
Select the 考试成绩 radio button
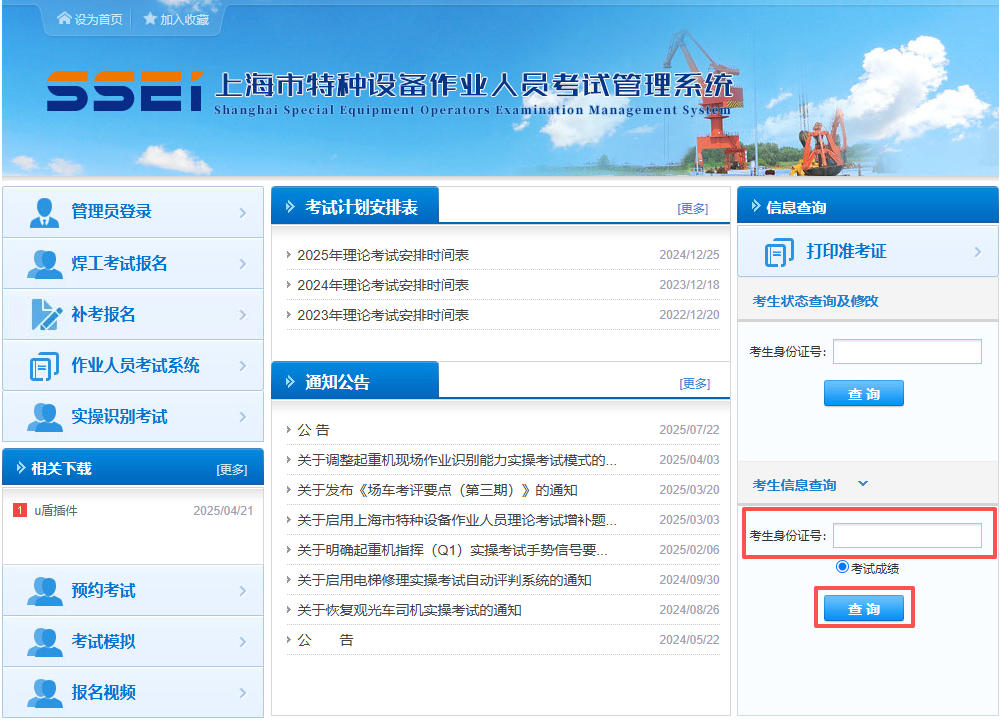pos(842,568)
